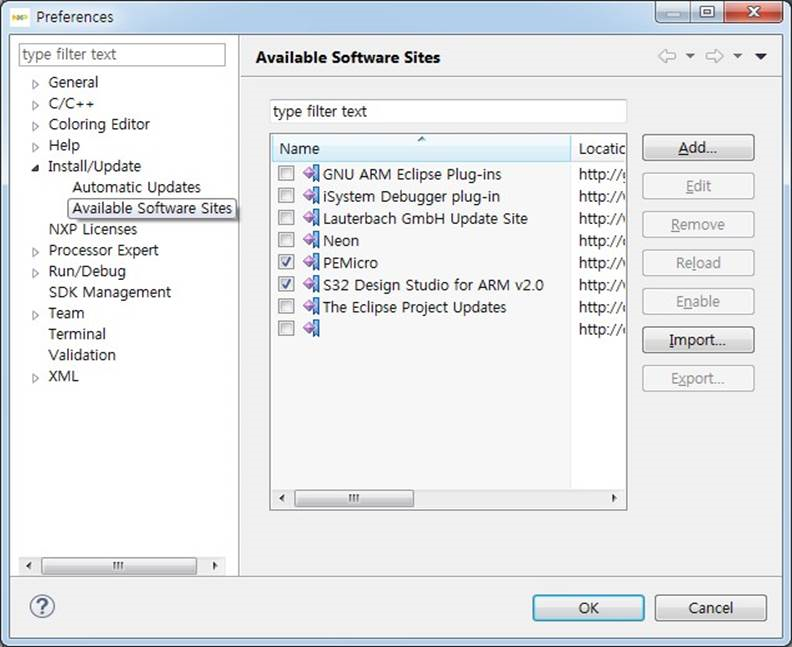Focus the software sites filter field
Viewport: 792px width, 647px height.
(x=448, y=111)
